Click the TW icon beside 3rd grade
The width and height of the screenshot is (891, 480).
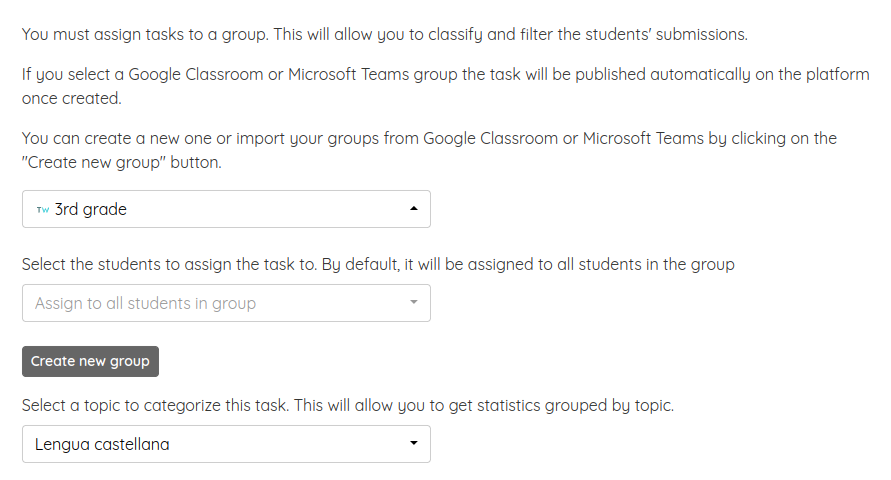point(43,210)
